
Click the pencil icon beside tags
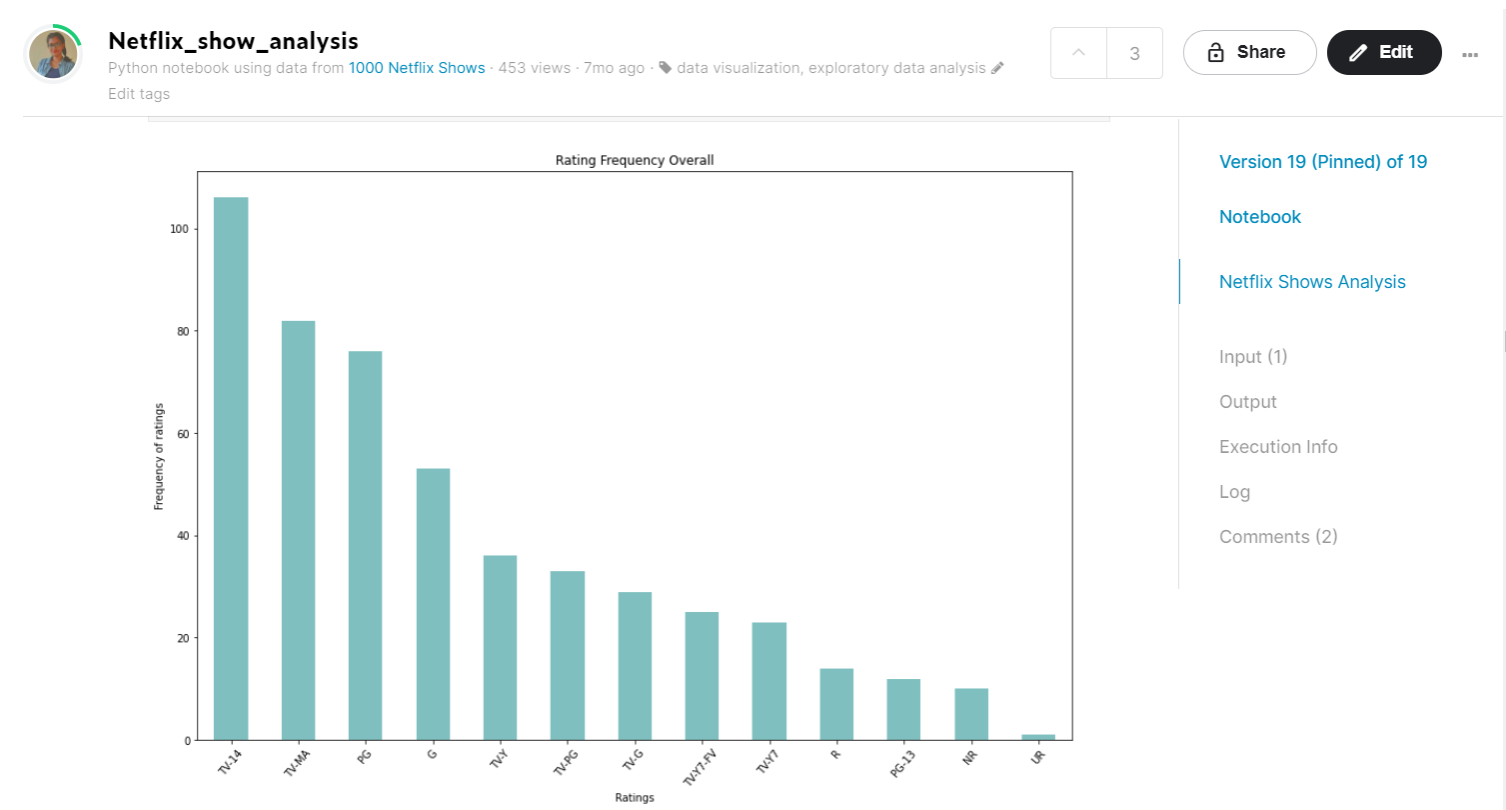(x=997, y=68)
